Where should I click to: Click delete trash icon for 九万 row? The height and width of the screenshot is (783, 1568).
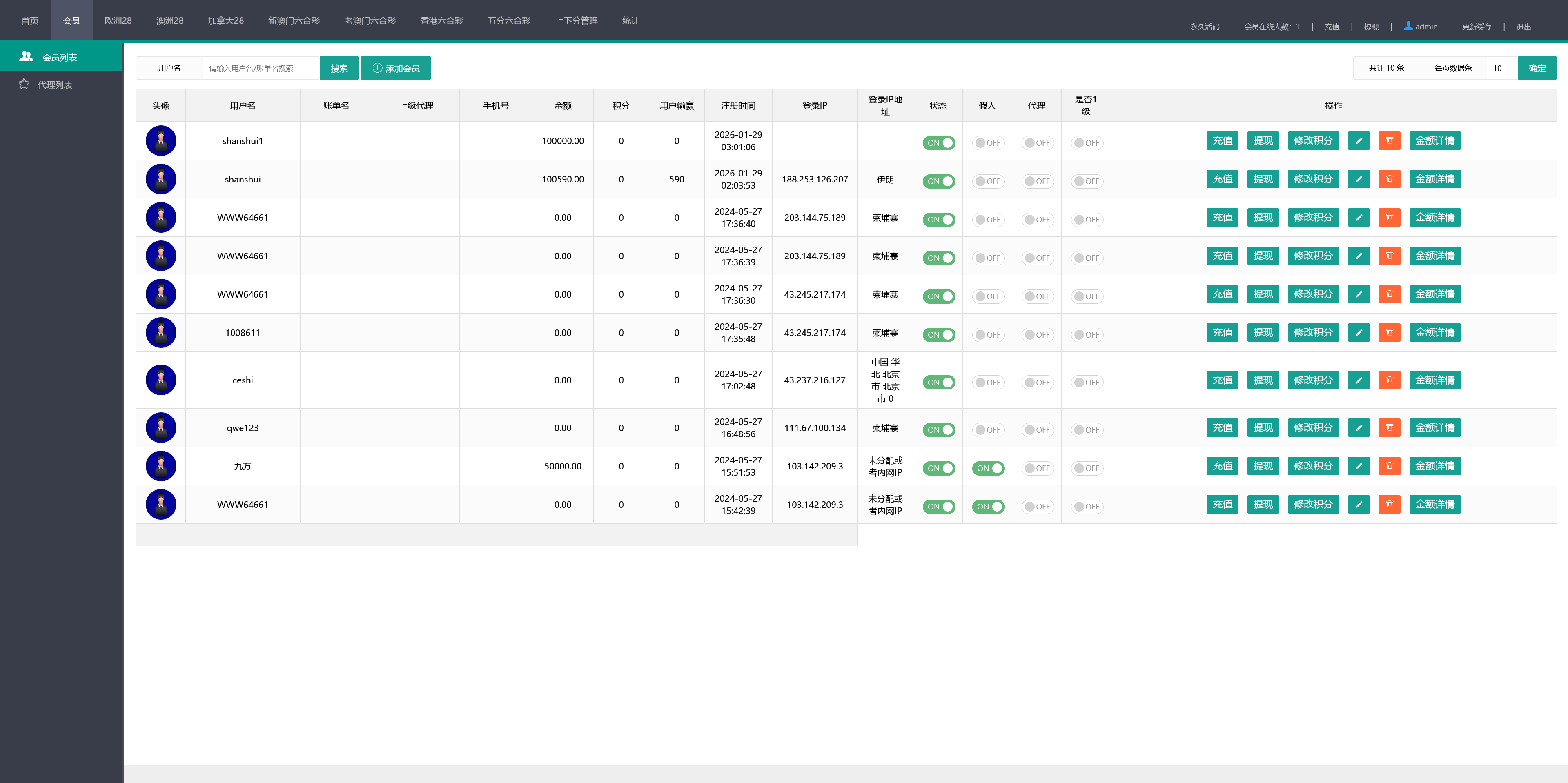[x=1389, y=466]
